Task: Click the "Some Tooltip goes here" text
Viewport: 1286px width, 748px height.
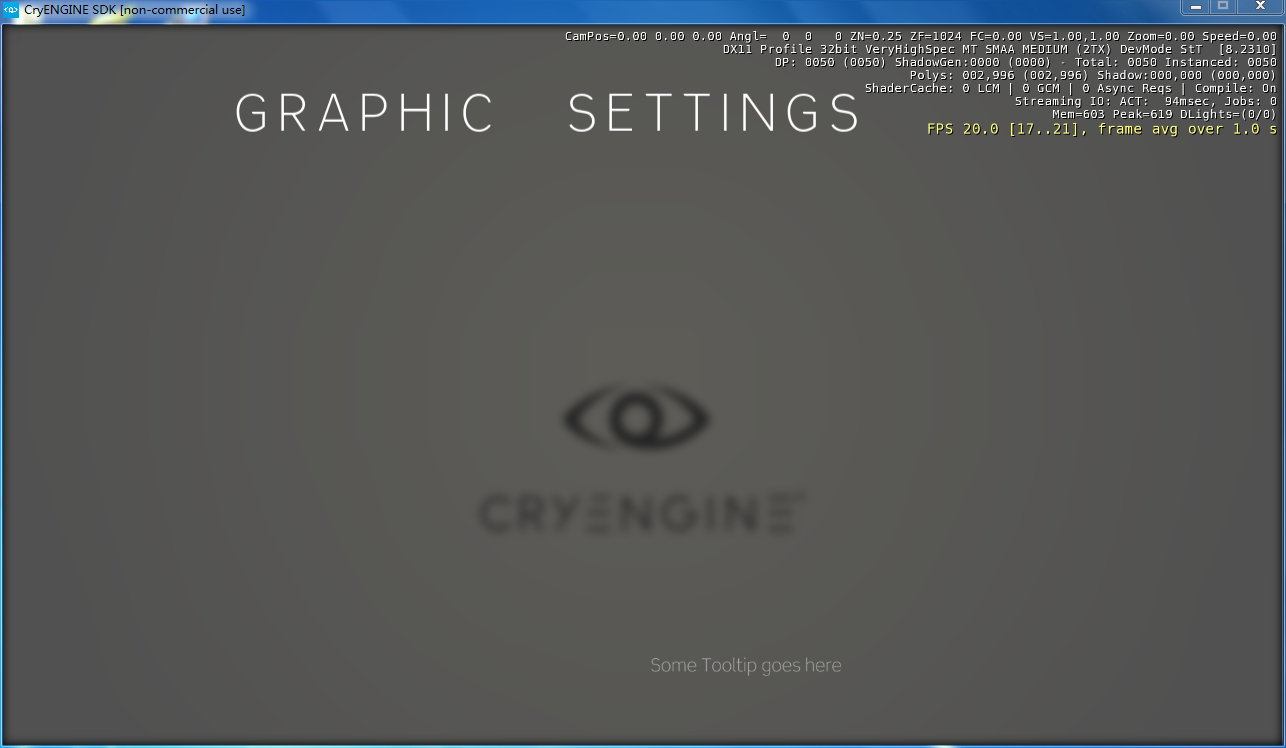Action: 746,665
